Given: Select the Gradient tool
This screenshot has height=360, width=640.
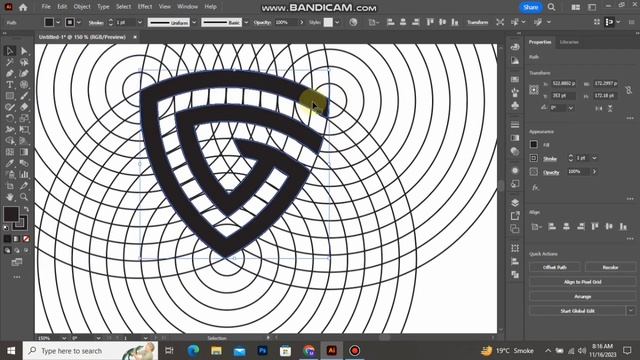Looking at the screenshot, I should [x=24, y=152].
